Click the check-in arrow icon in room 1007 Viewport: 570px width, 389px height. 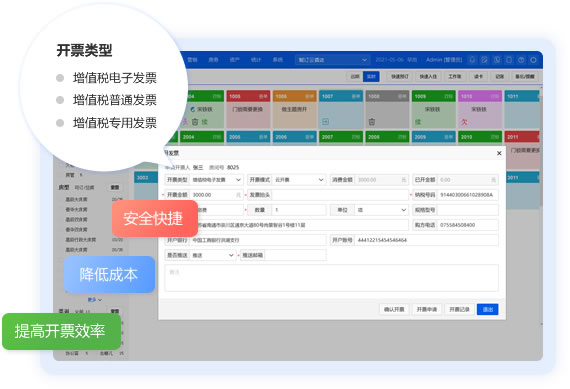tap(325, 122)
